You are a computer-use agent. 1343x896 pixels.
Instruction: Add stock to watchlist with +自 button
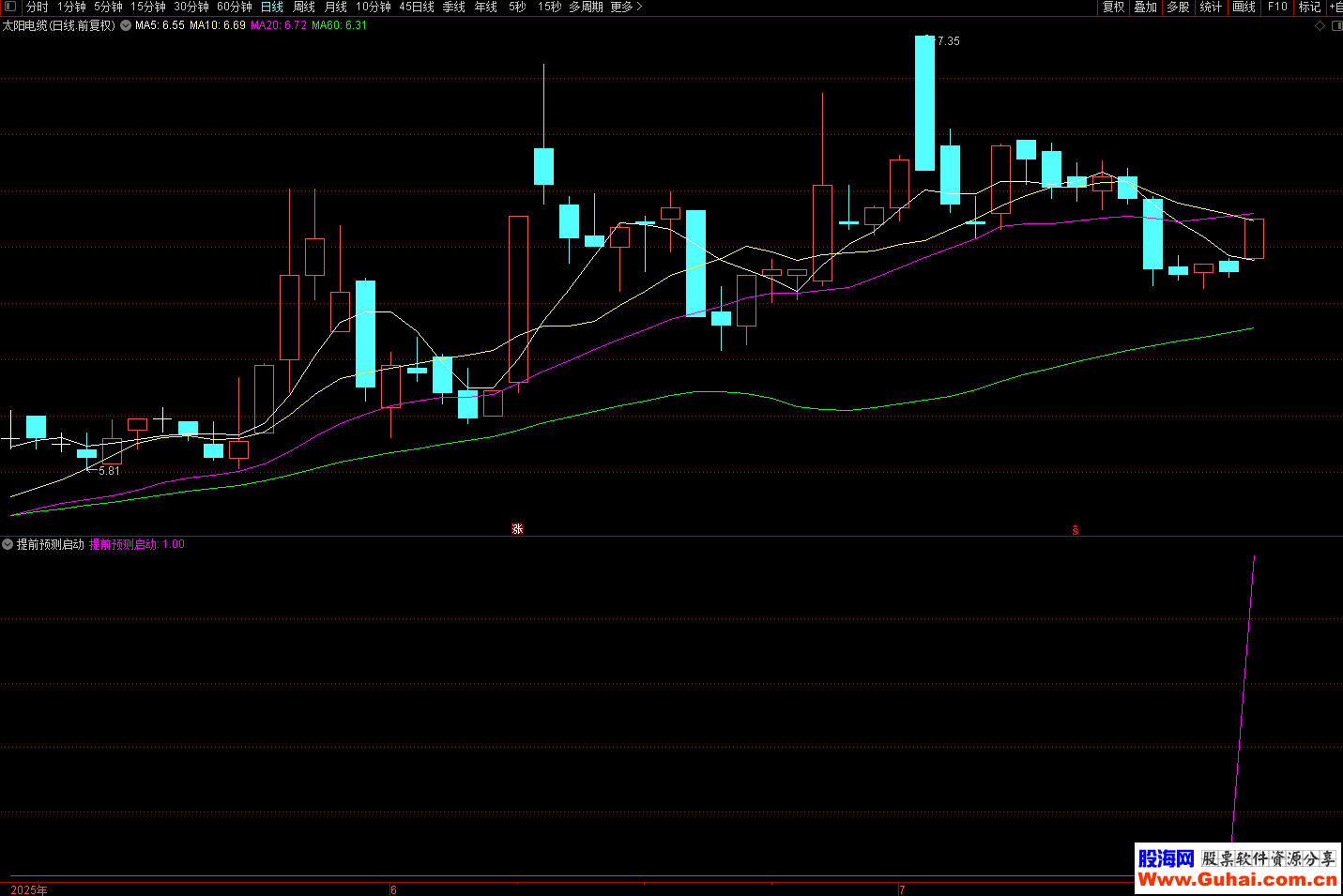click(x=1335, y=7)
